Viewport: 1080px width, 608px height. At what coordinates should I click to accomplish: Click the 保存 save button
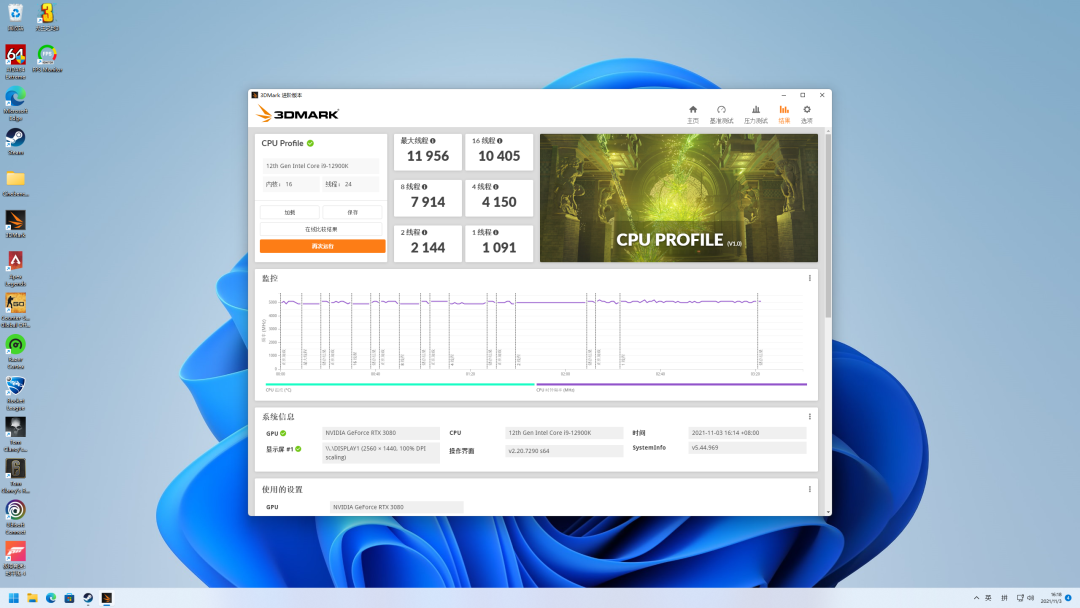pyautogui.click(x=353, y=212)
